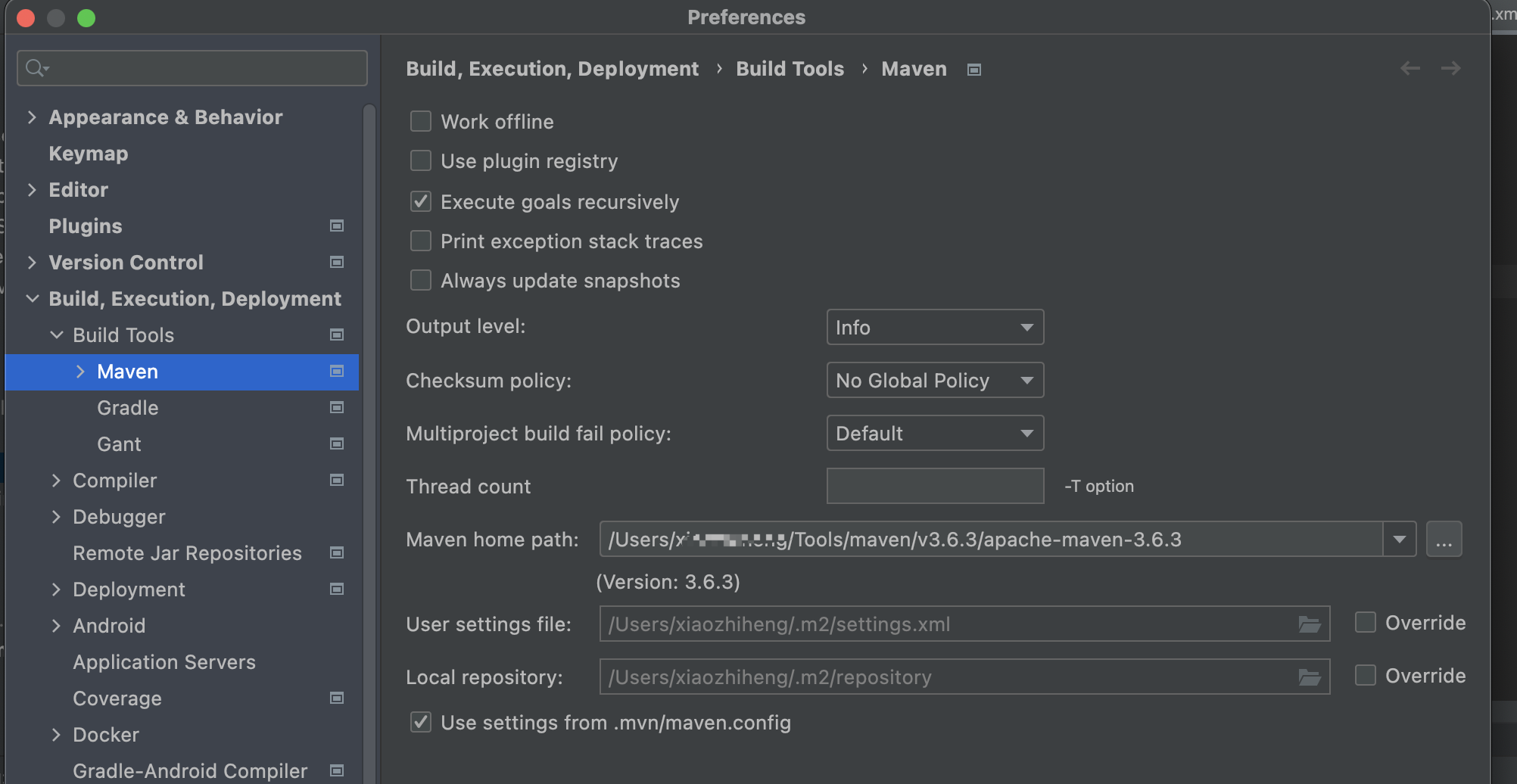This screenshot has width=1517, height=784.
Task: Click Build Tools breadcrumb
Action: point(790,69)
